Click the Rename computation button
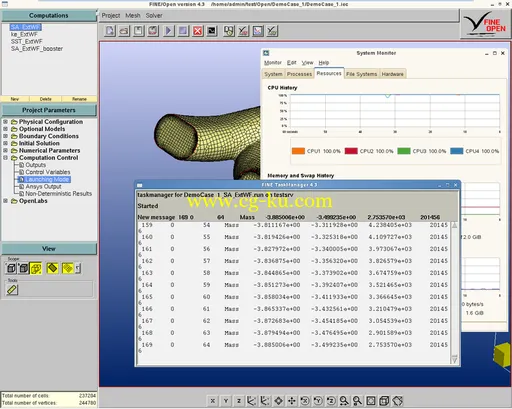 point(79,99)
